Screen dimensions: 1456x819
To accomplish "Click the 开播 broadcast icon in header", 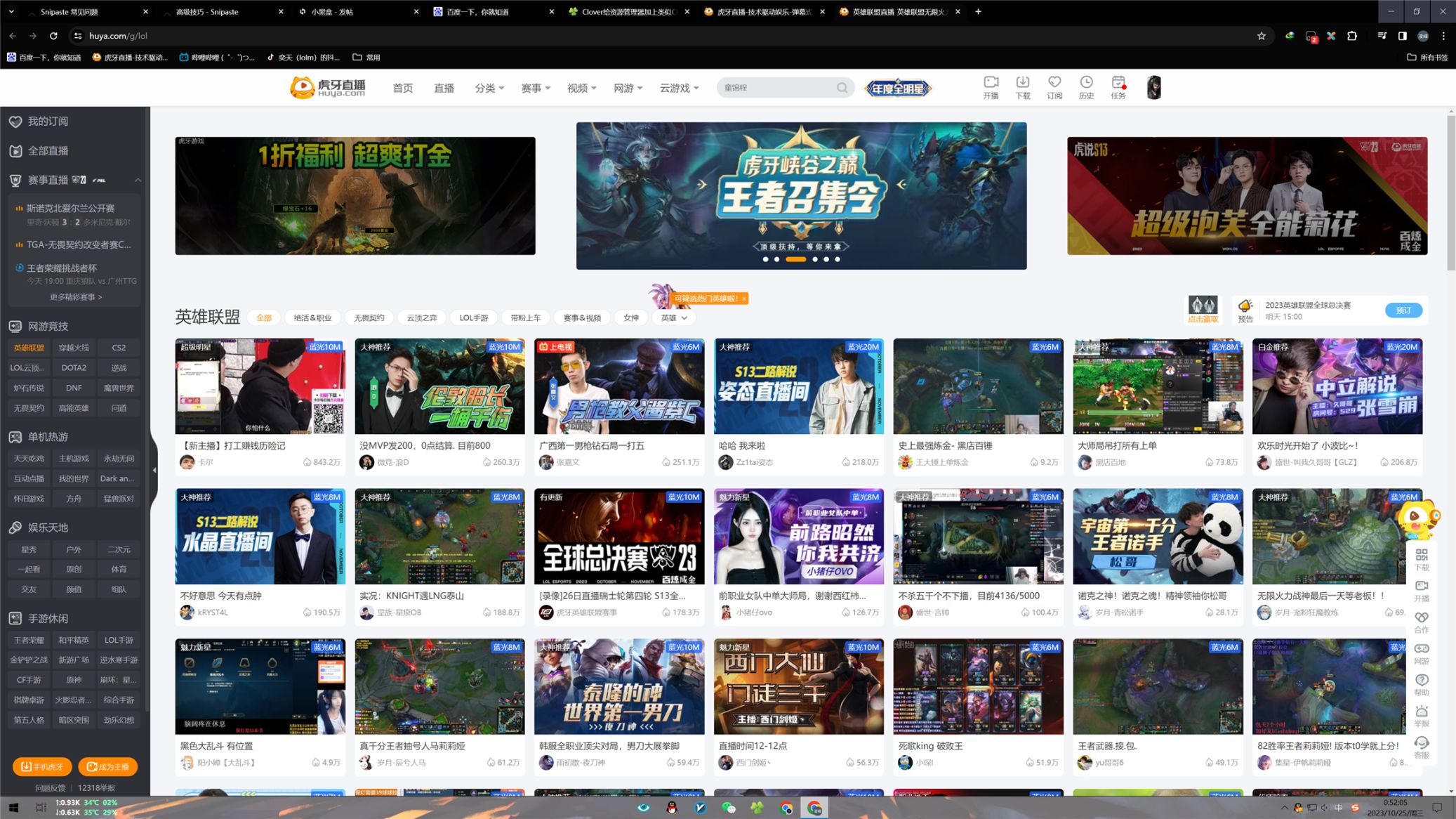I will [x=991, y=83].
